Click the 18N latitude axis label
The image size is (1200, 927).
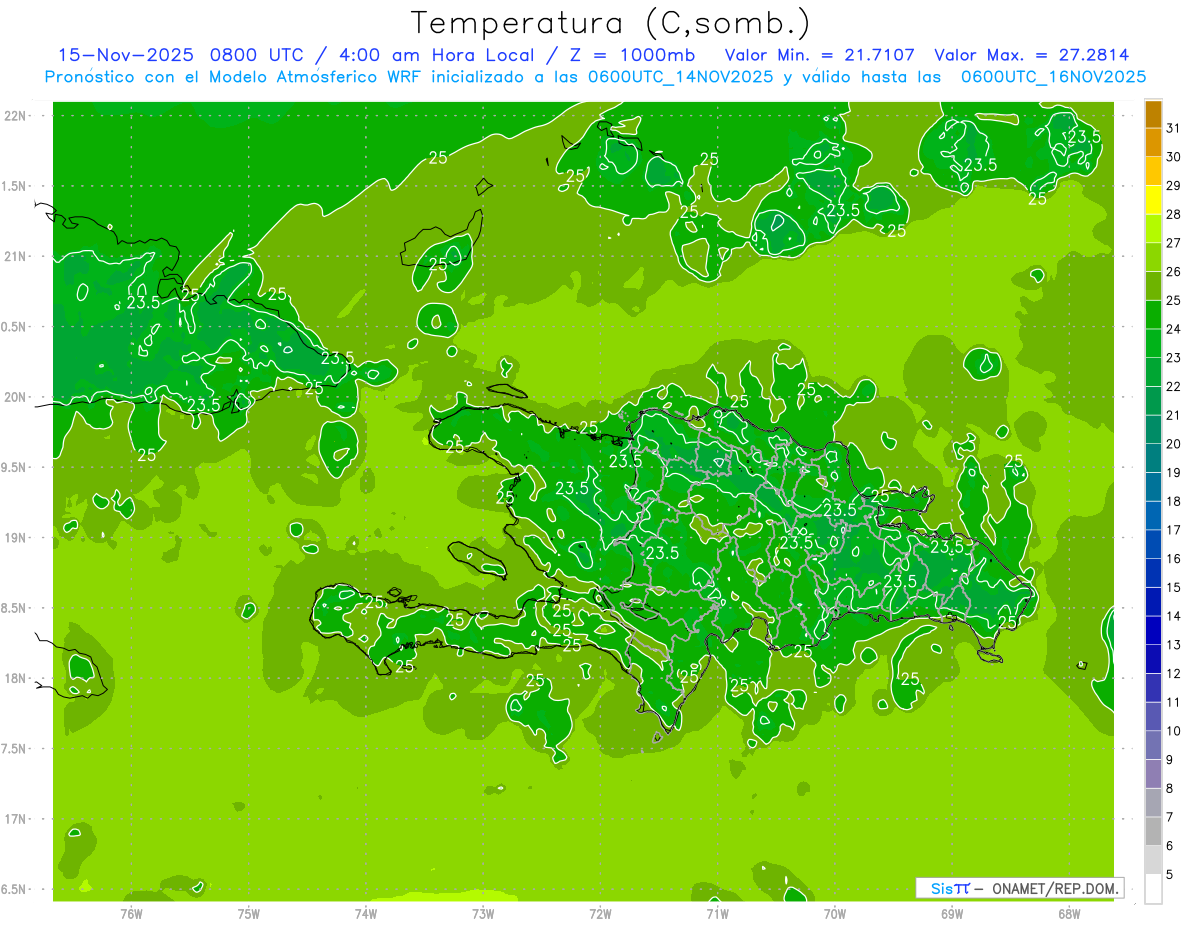coord(15,678)
